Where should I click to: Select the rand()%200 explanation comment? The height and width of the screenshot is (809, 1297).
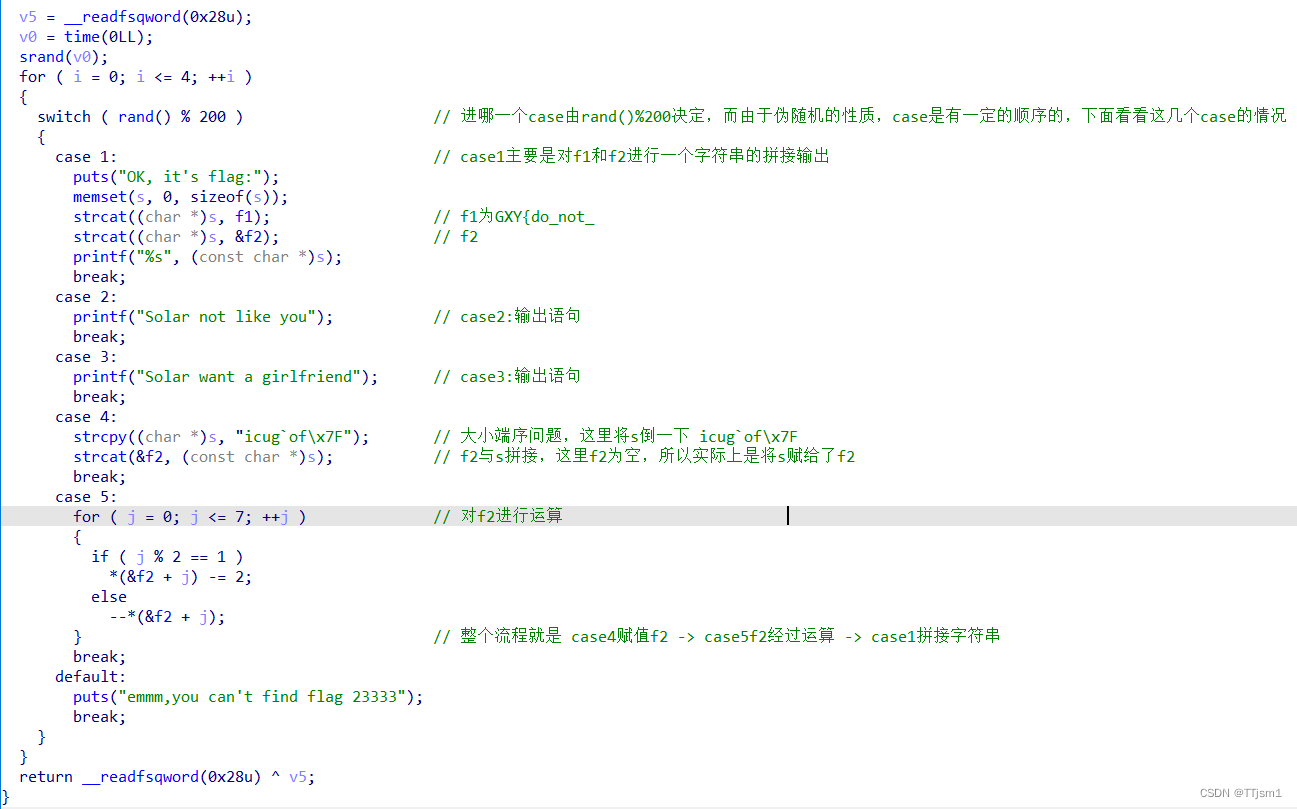[860, 117]
